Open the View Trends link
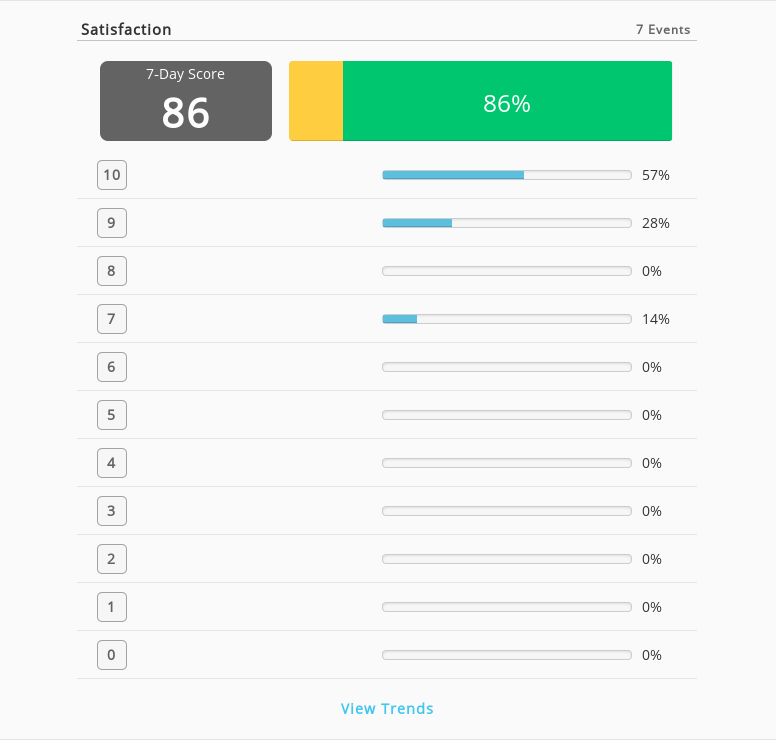Screen dimensions: 776x740 [387, 708]
